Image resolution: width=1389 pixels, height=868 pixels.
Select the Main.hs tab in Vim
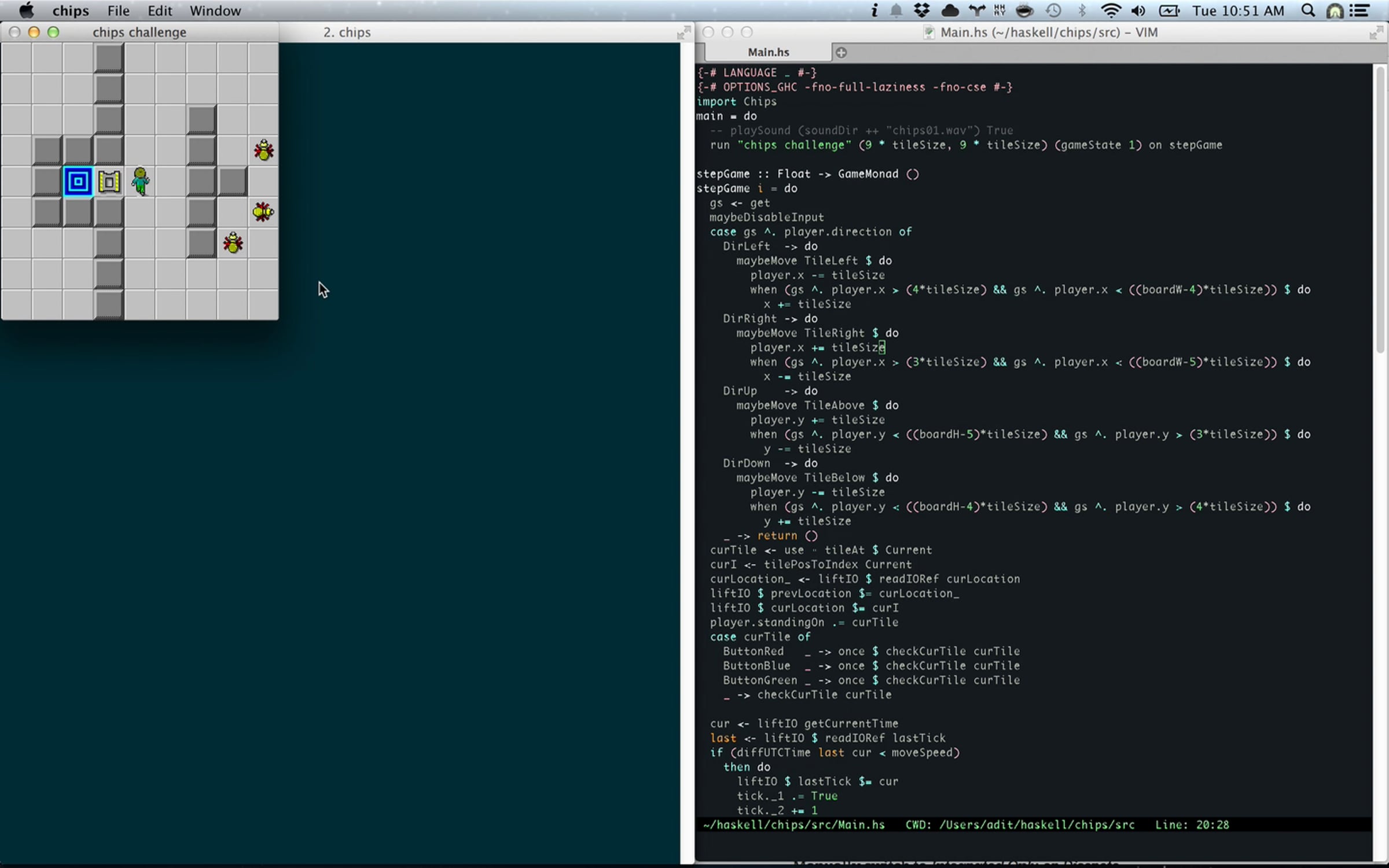[768, 52]
